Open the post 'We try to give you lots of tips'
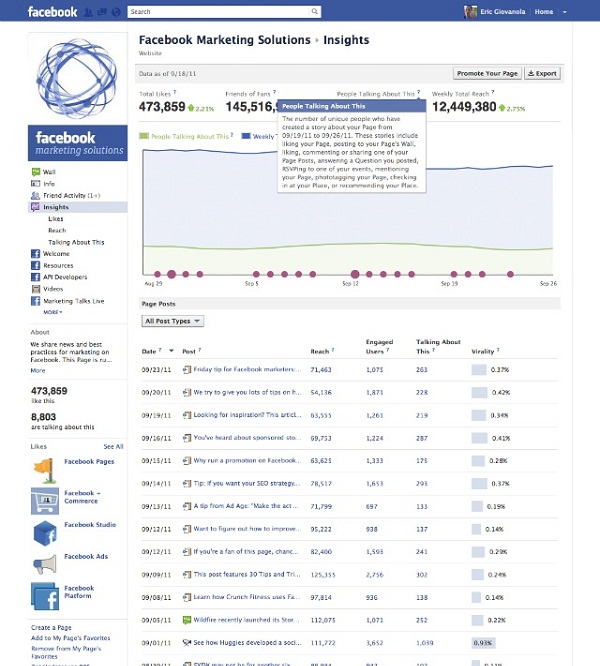The width and height of the screenshot is (600, 666). pyautogui.click(x=247, y=392)
